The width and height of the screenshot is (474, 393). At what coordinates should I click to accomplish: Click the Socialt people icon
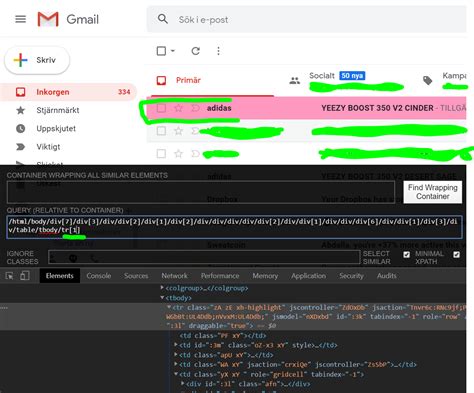[x=295, y=80]
